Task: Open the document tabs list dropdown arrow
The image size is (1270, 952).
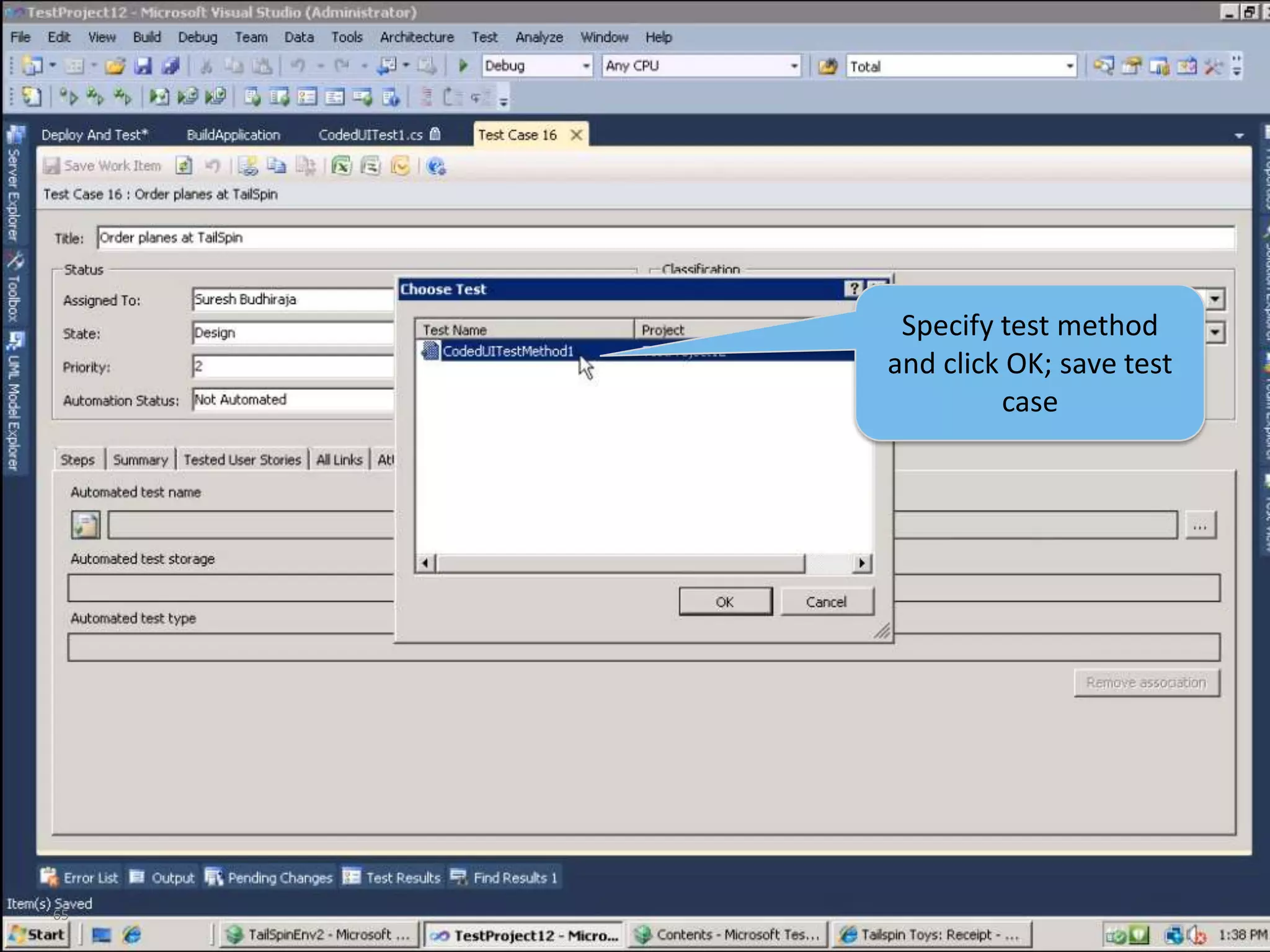Action: coord(1239,136)
